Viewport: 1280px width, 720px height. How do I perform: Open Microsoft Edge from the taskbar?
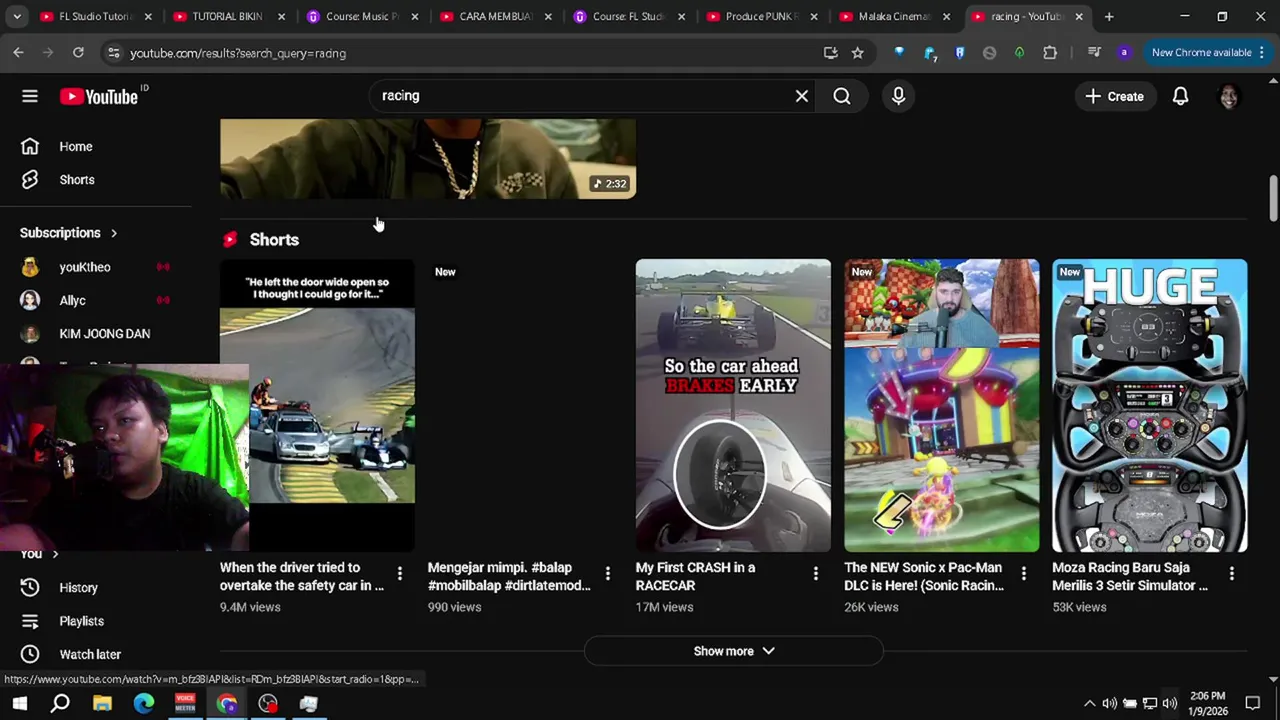(144, 703)
